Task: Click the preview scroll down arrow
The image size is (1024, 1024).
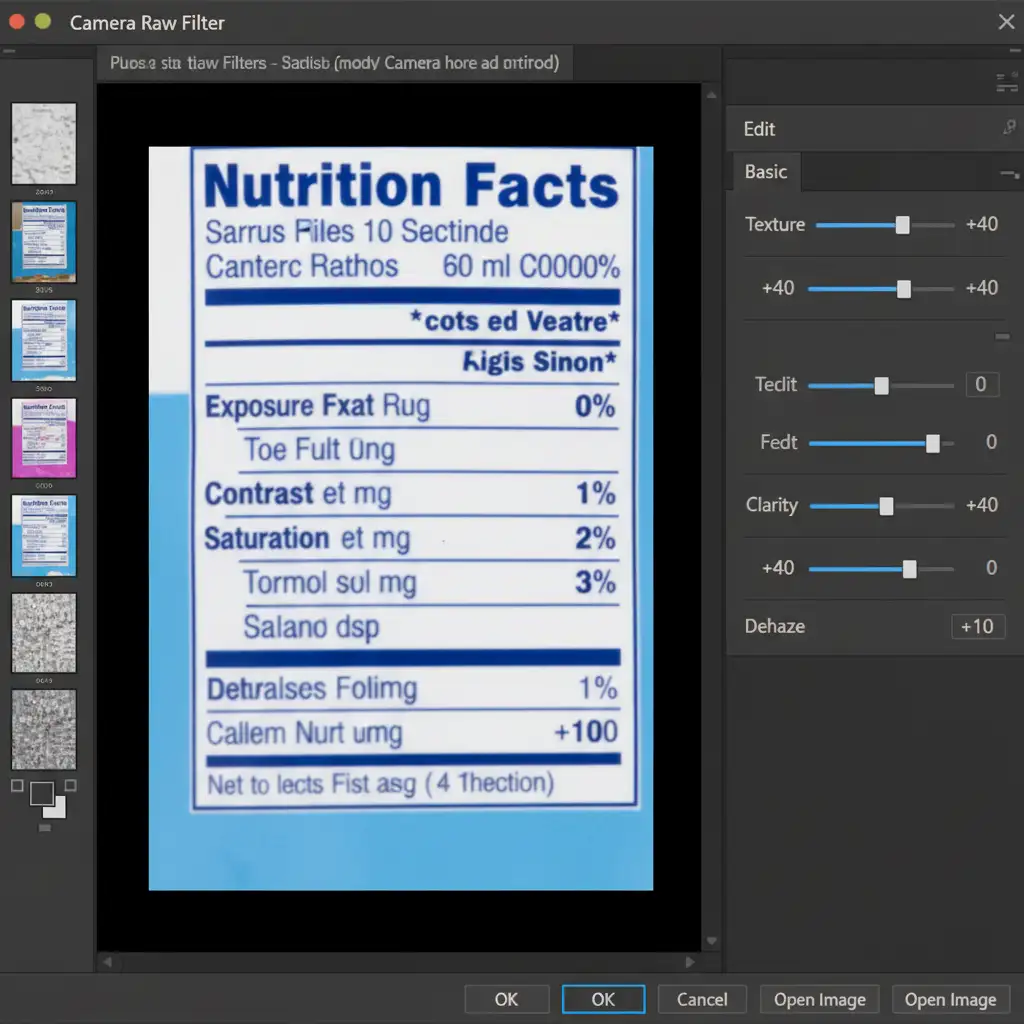Action: tap(711, 942)
